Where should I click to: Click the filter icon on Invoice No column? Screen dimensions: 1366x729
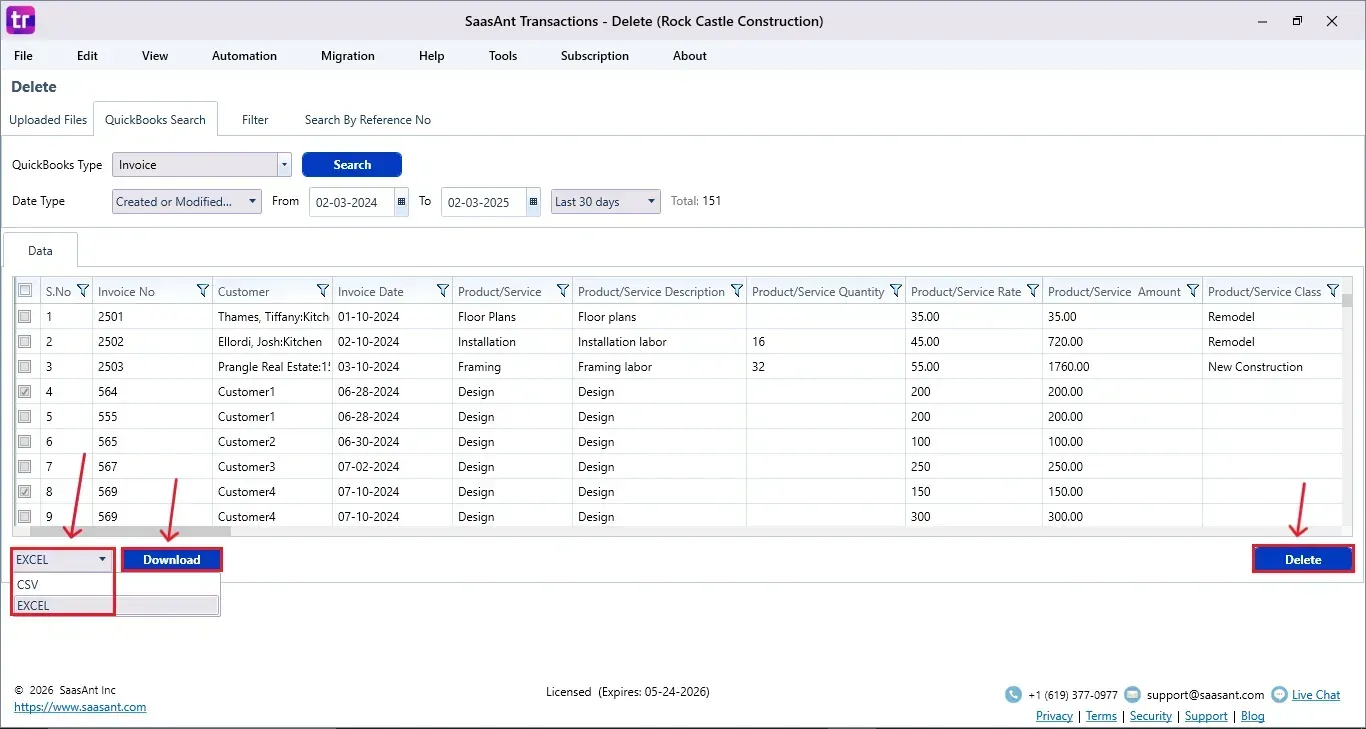202,291
